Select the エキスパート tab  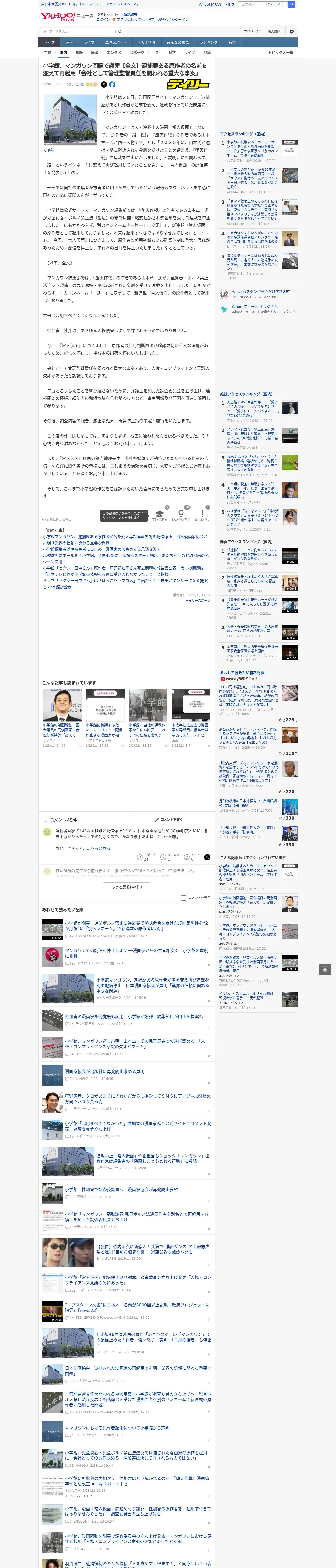pyautogui.click(x=116, y=43)
